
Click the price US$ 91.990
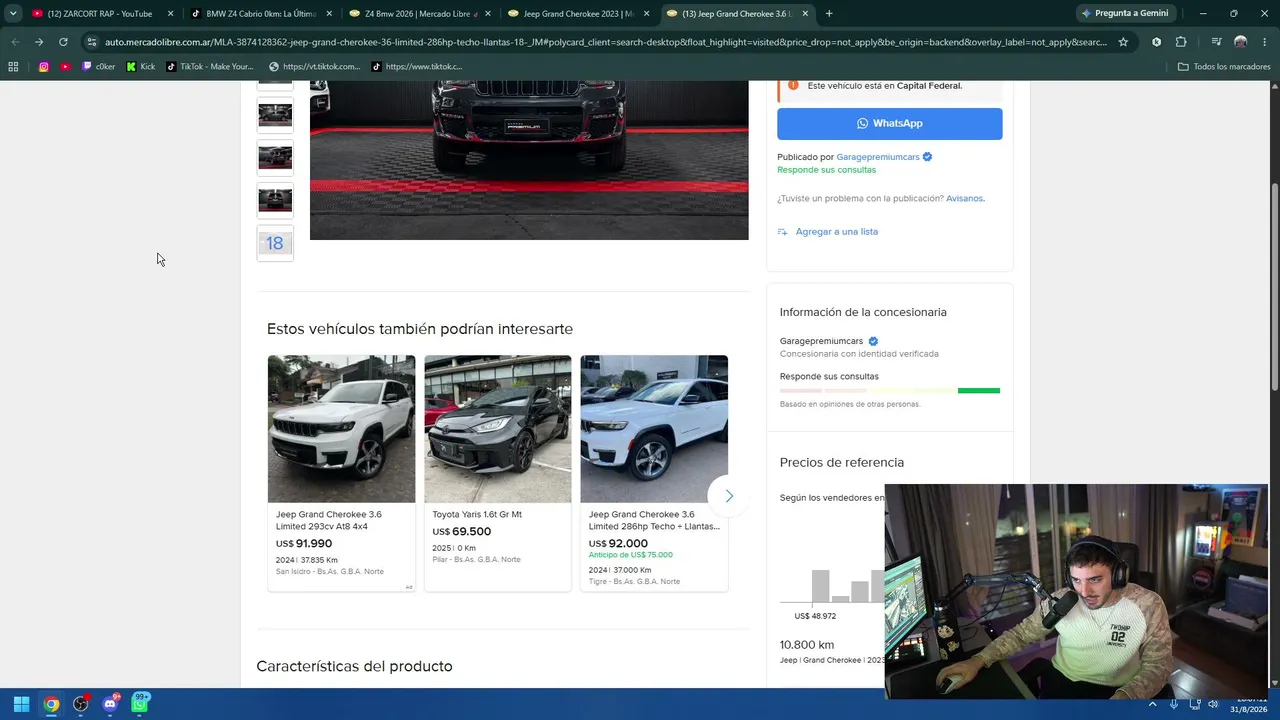pos(304,543)
